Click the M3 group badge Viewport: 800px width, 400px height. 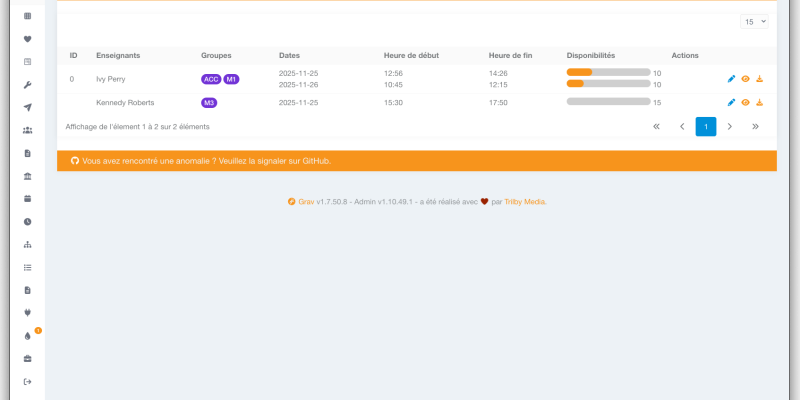[x=209, y=103]
